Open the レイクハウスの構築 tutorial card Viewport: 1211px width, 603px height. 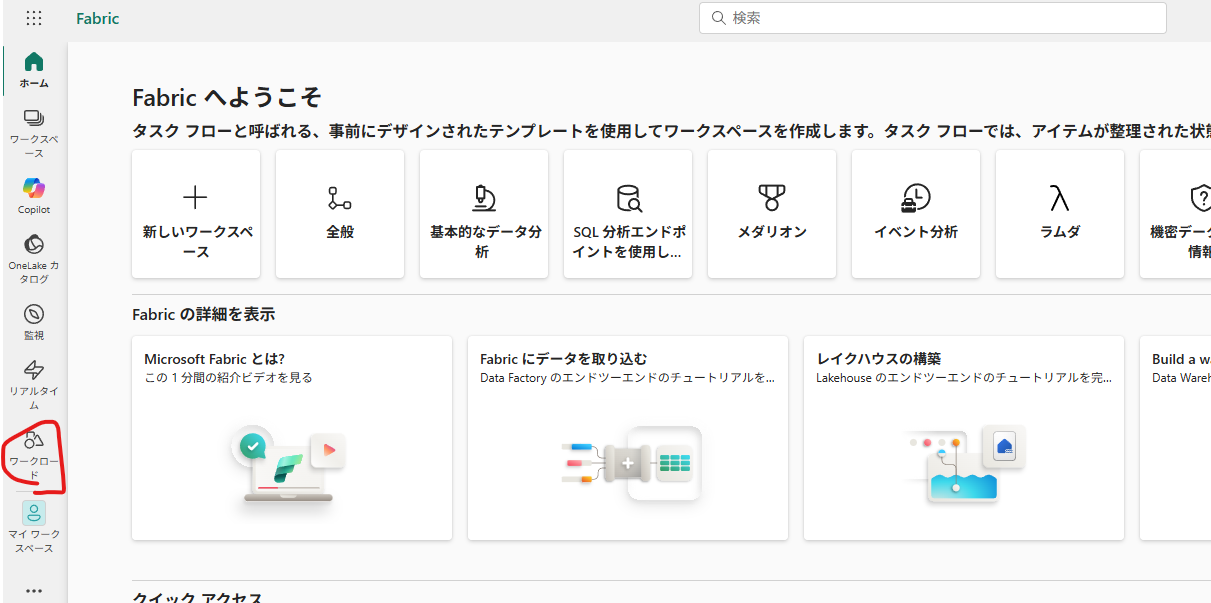[x=964, y=438]
